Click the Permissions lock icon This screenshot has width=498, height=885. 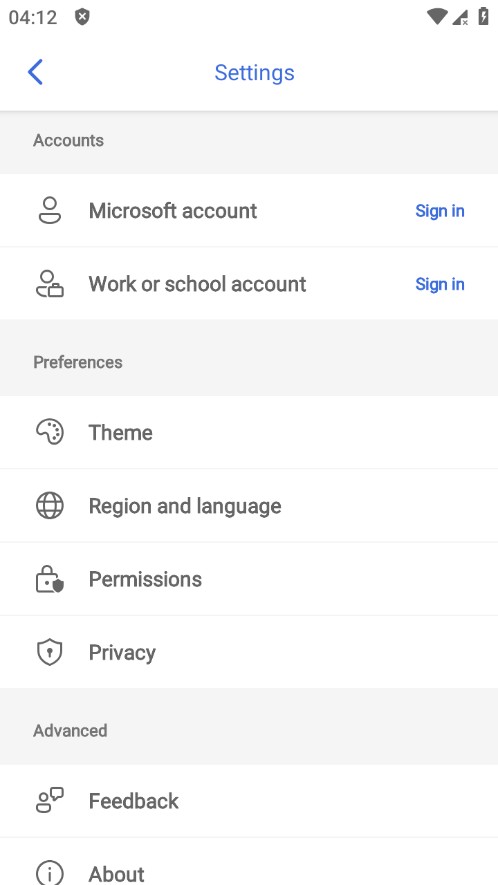50,579
